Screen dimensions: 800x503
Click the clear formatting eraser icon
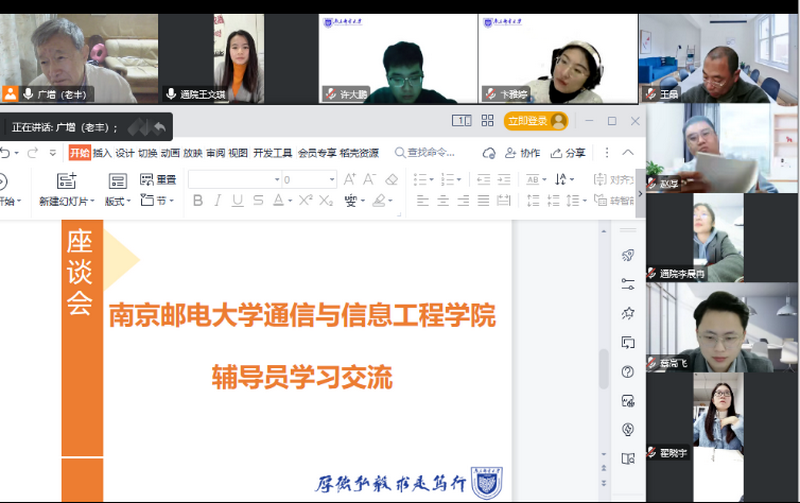392,180
